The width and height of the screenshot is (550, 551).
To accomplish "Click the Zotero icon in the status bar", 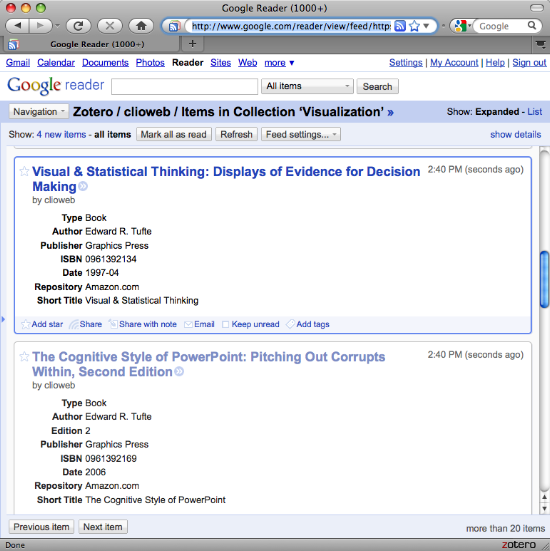I will pos(519,544).
